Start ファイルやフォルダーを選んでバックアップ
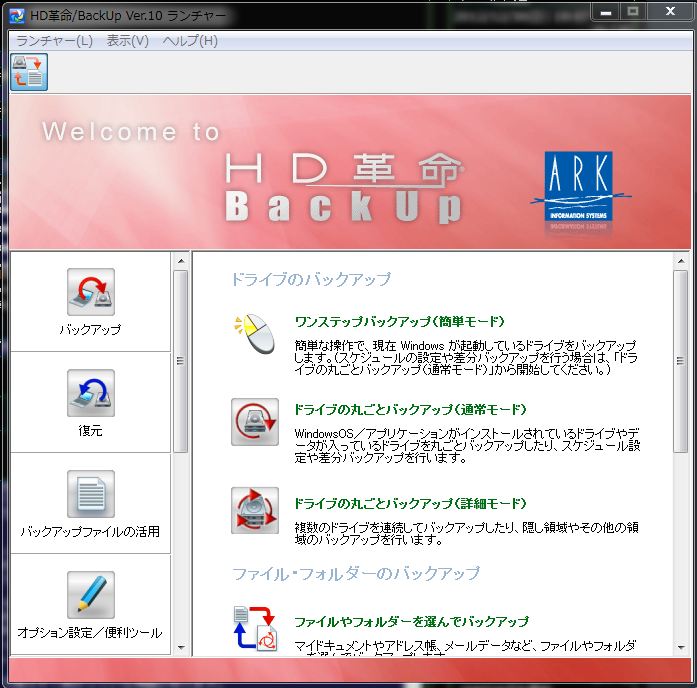This screenshot has width=697, height=688. (412, 621)
